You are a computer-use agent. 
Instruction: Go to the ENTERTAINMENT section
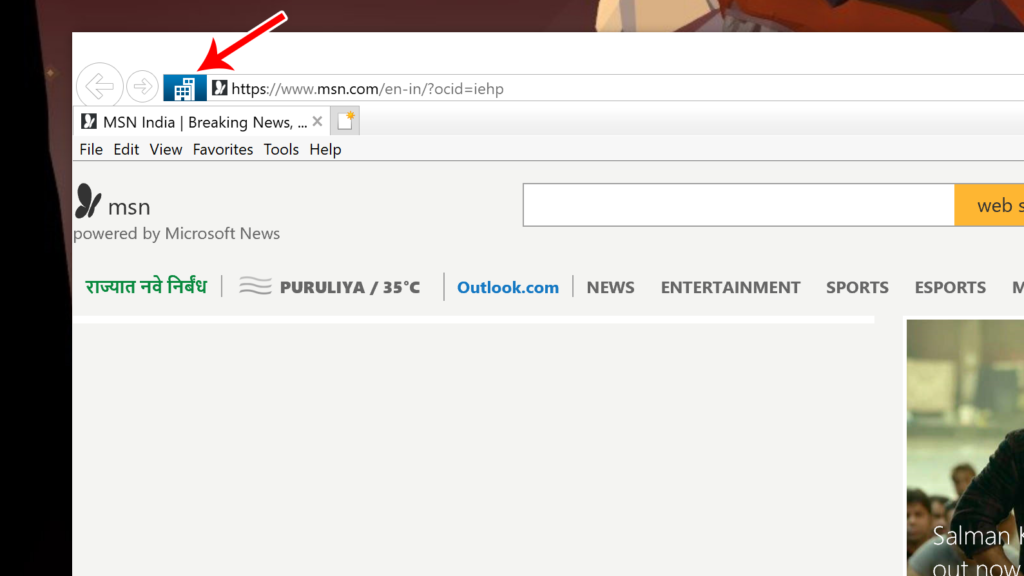[x=731, y=287]
